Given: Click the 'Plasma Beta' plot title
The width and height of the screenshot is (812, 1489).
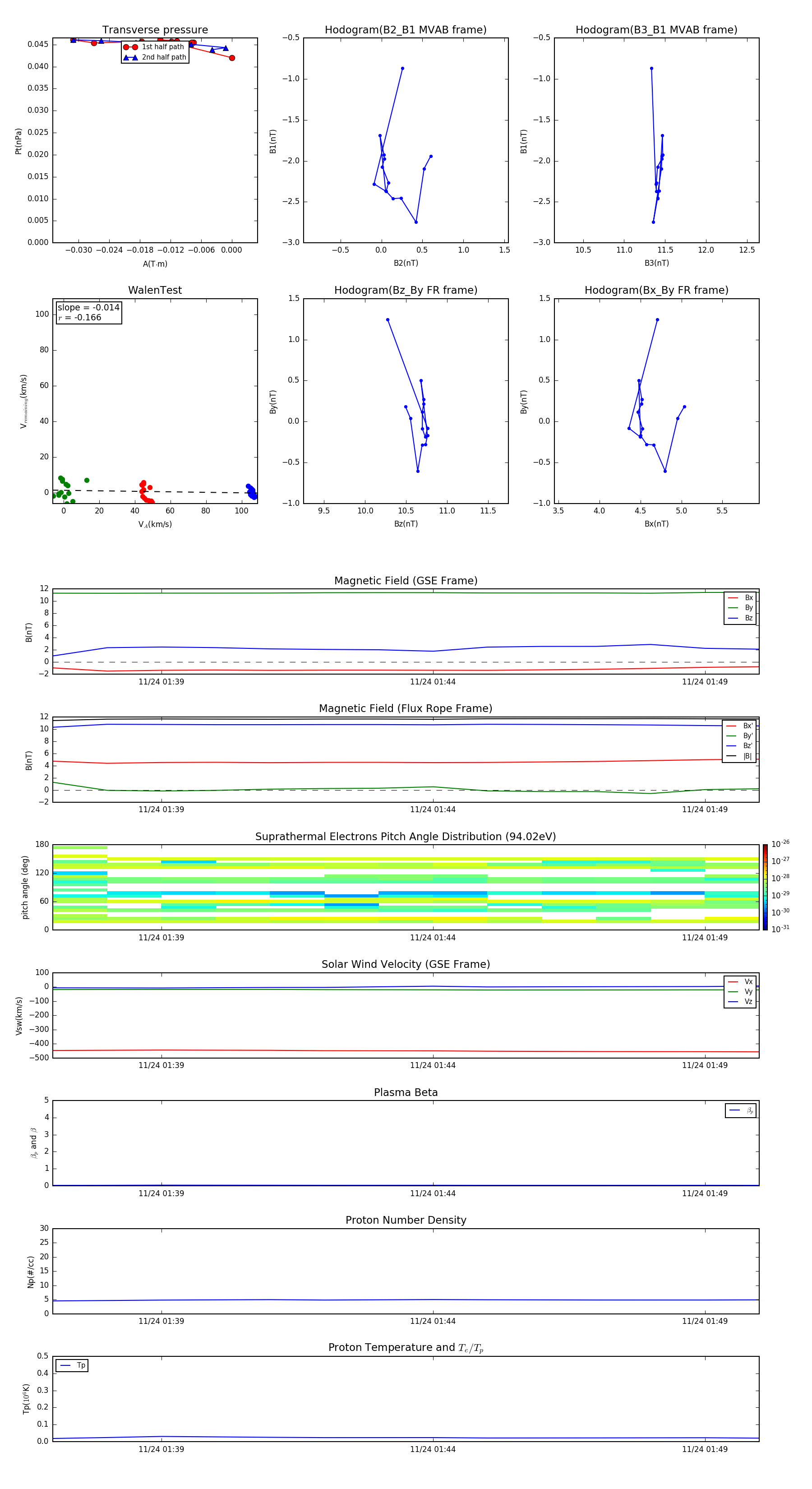Looking at the screenshot, I should 406,1093.
